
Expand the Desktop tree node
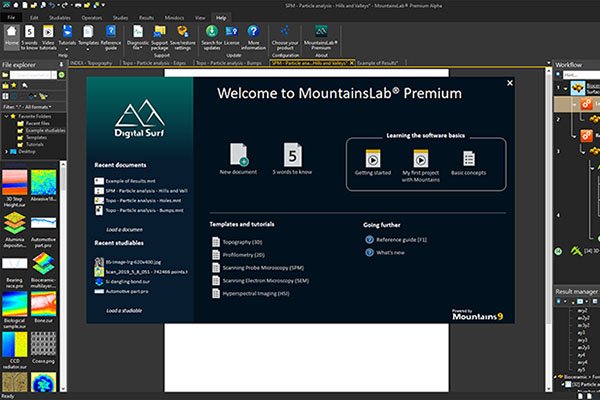coord(6,152)
